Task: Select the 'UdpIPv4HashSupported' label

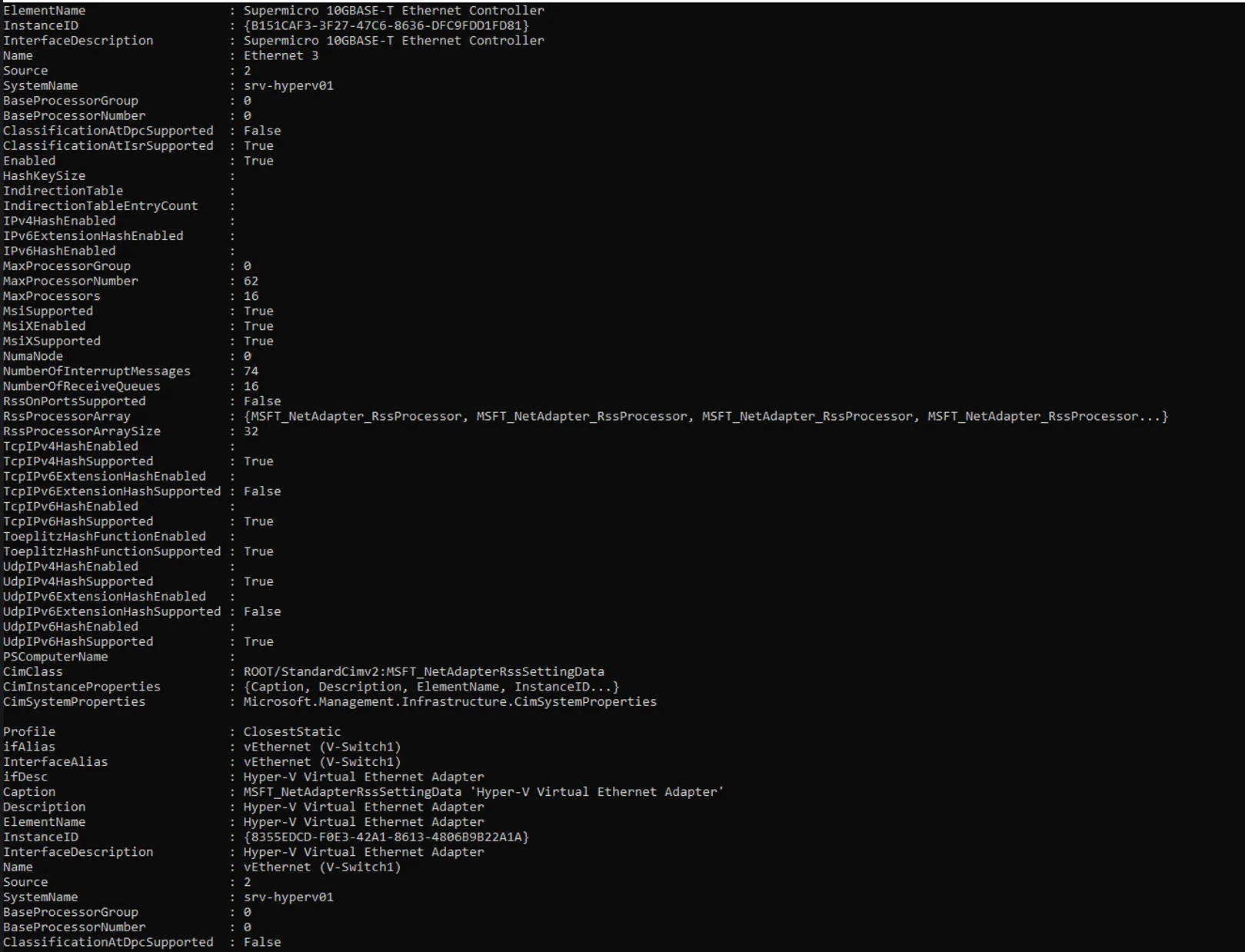Action: coord(78,581)
